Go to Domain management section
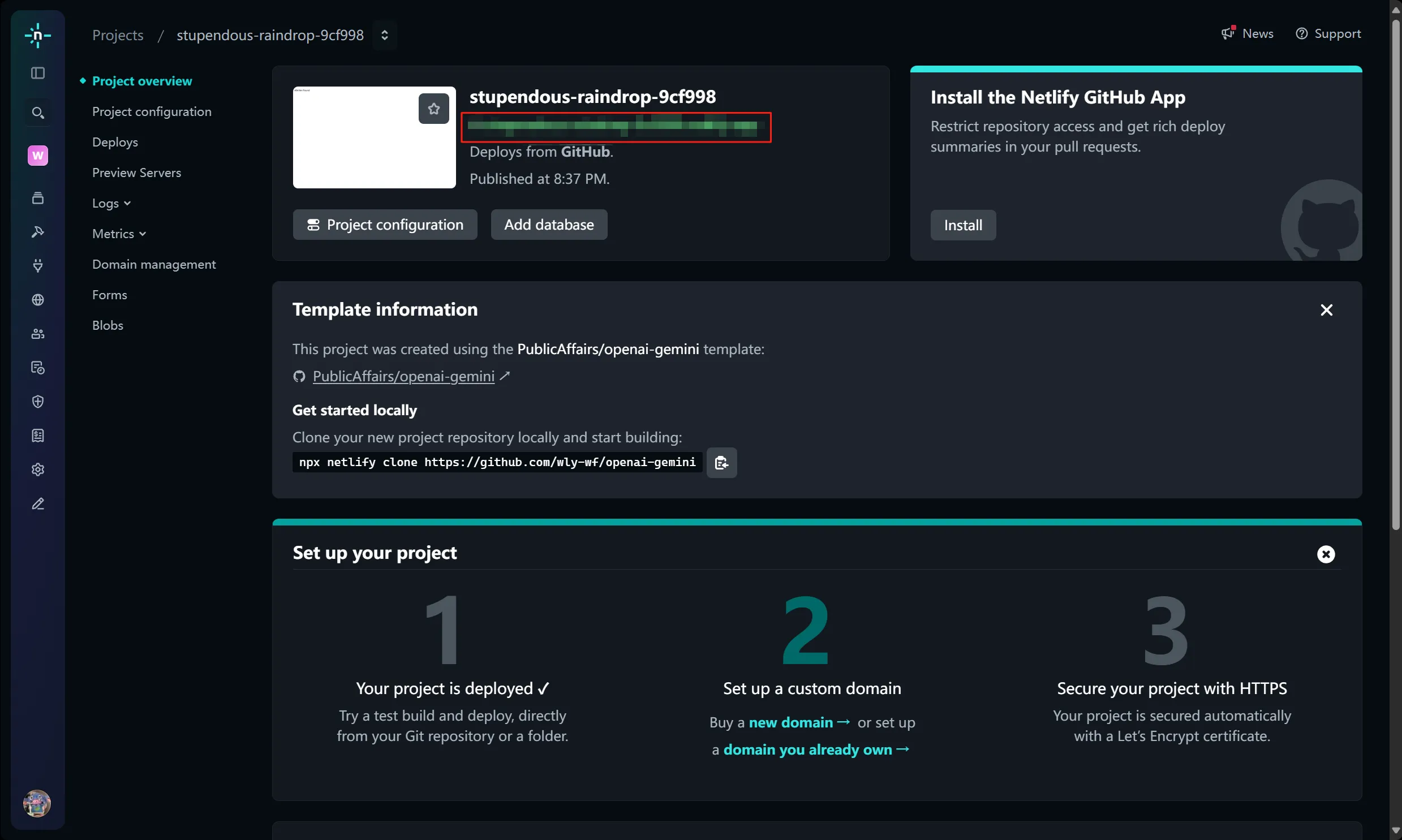The image size is (1402, 840). (154, 264)
